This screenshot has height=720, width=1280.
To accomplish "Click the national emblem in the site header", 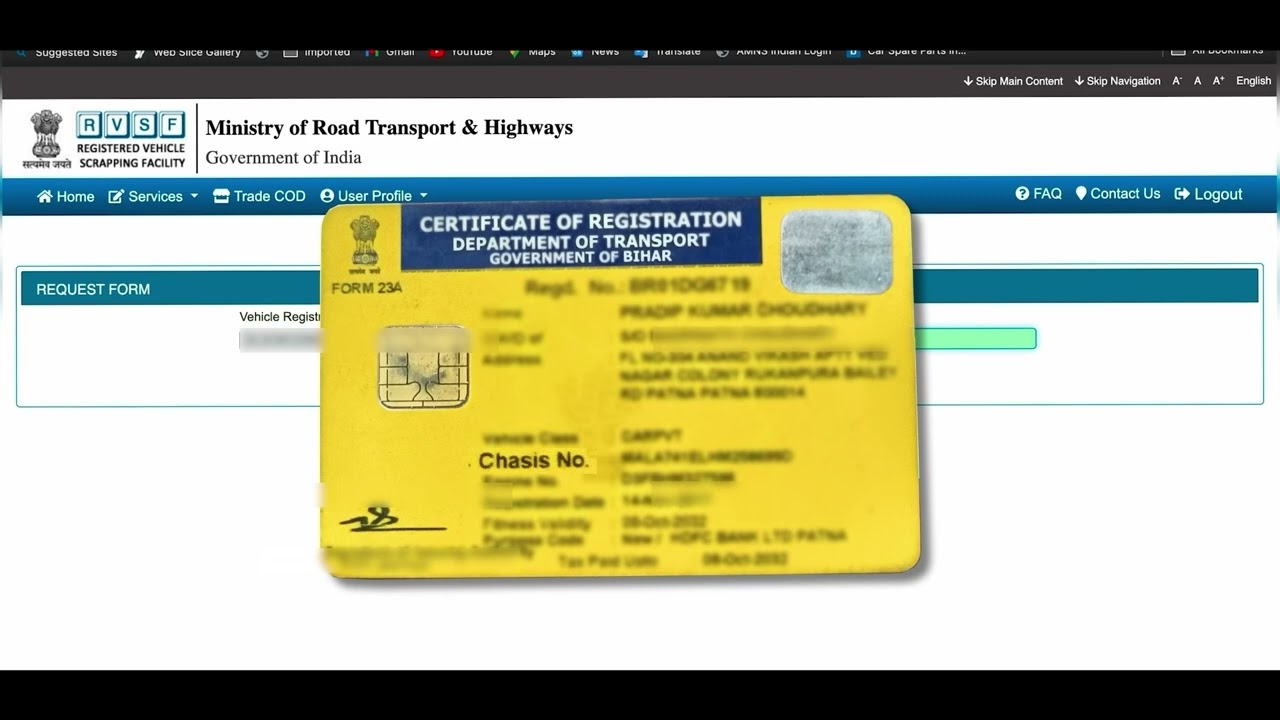I will coord(46,138).
